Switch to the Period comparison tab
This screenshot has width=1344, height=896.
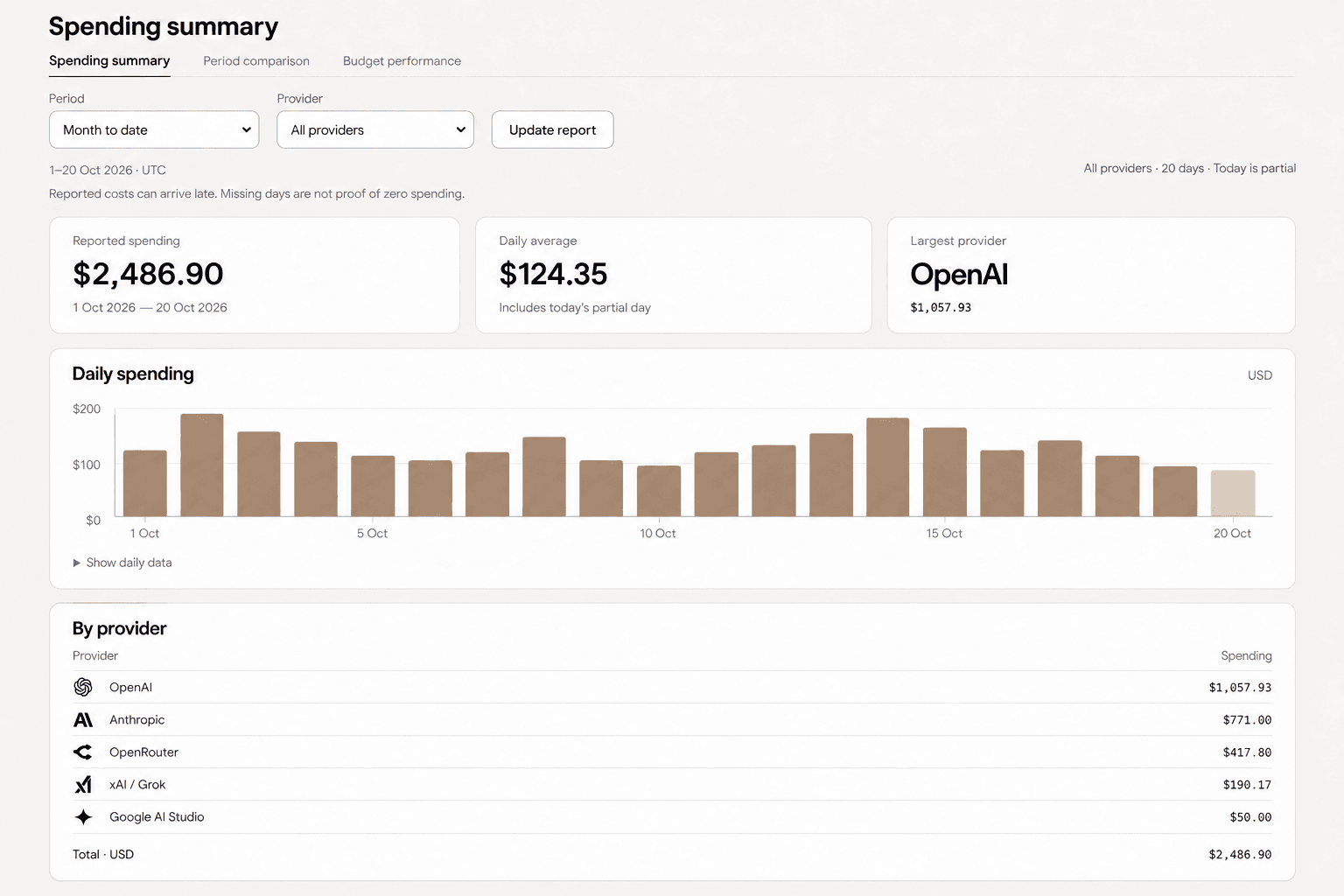(x=256, y=60)
